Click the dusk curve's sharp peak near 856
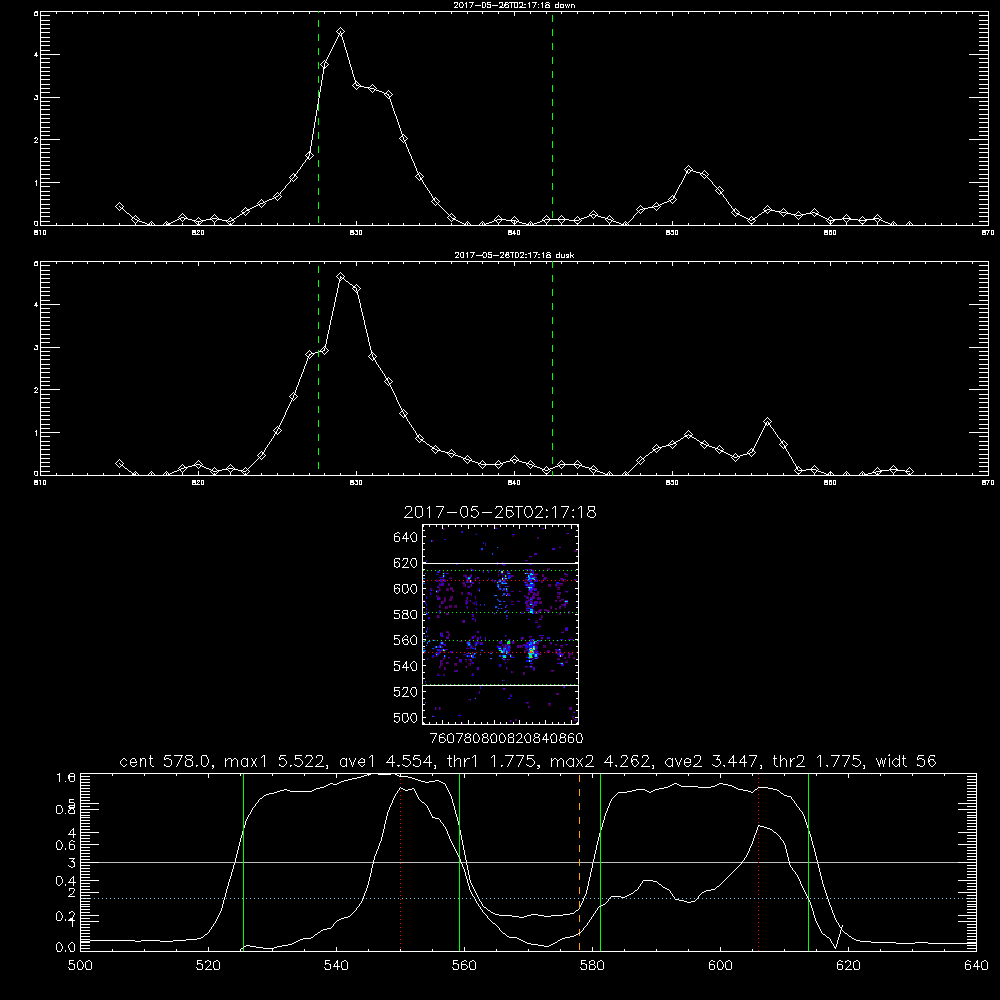 767,422
